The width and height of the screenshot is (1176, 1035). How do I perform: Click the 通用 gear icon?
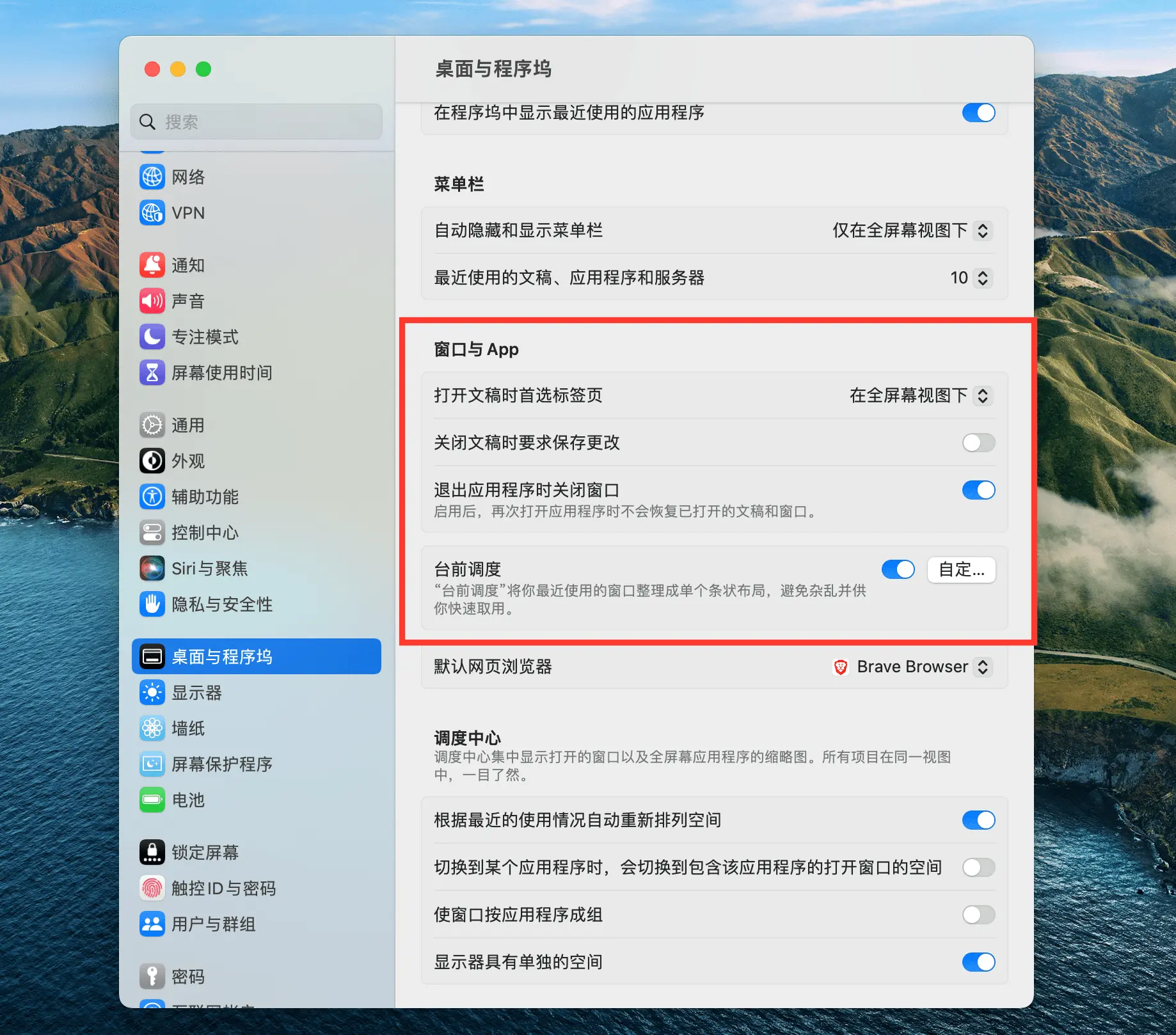[152, 425]
